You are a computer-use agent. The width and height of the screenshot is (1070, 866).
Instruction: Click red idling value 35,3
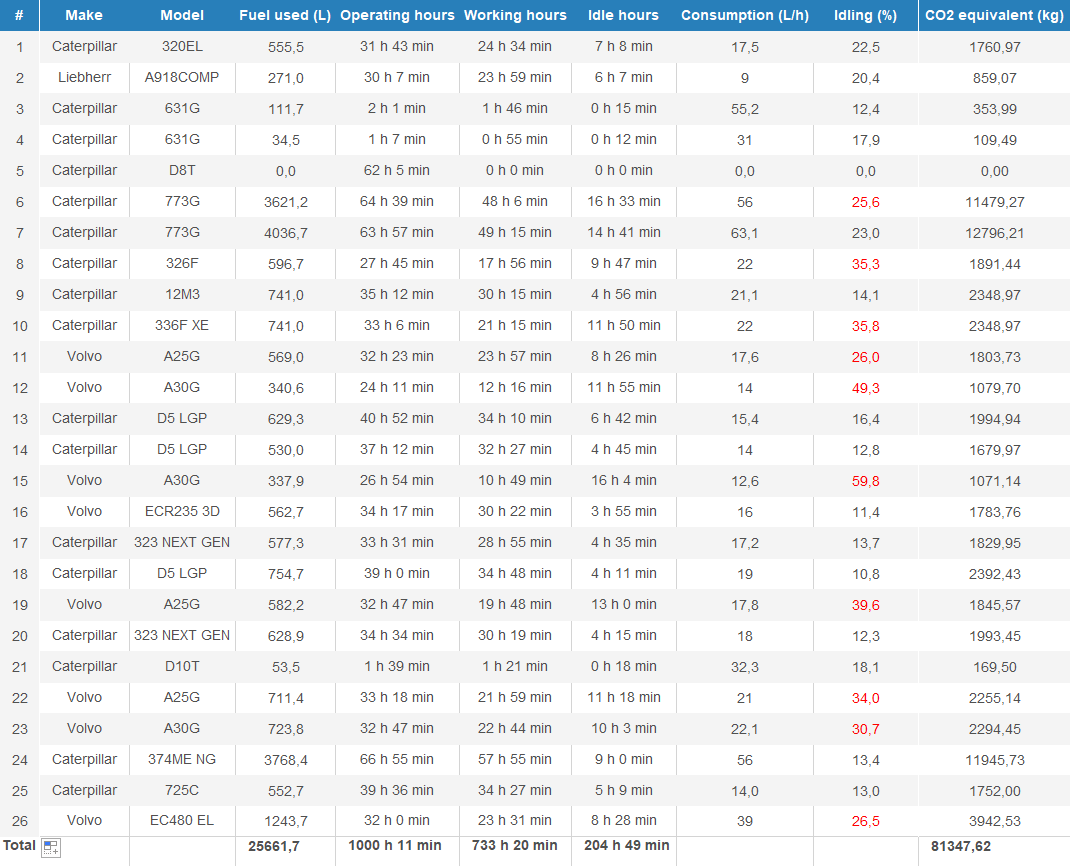pos(865,264)
